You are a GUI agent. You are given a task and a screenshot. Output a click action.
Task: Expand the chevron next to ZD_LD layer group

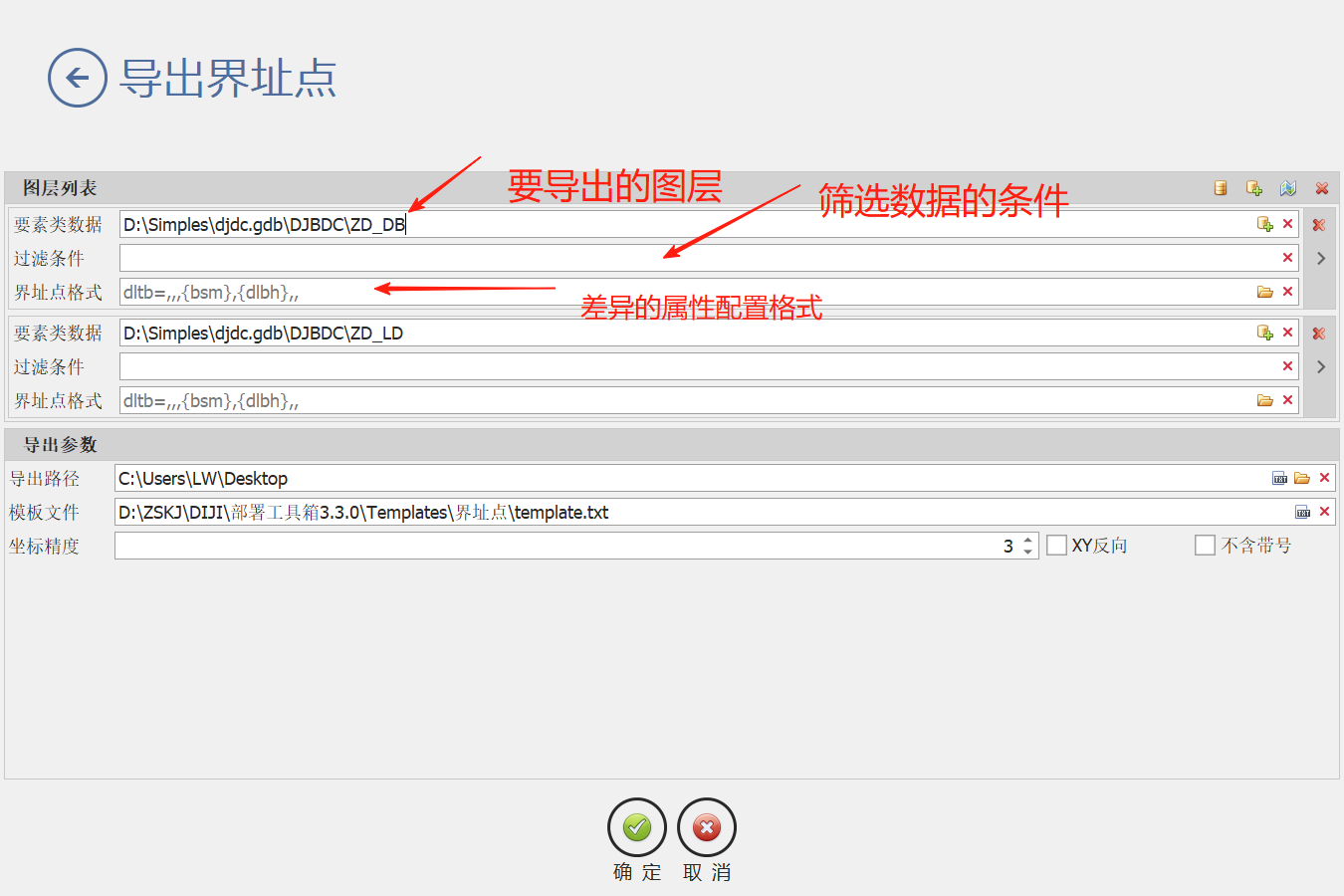[1320, 366]
